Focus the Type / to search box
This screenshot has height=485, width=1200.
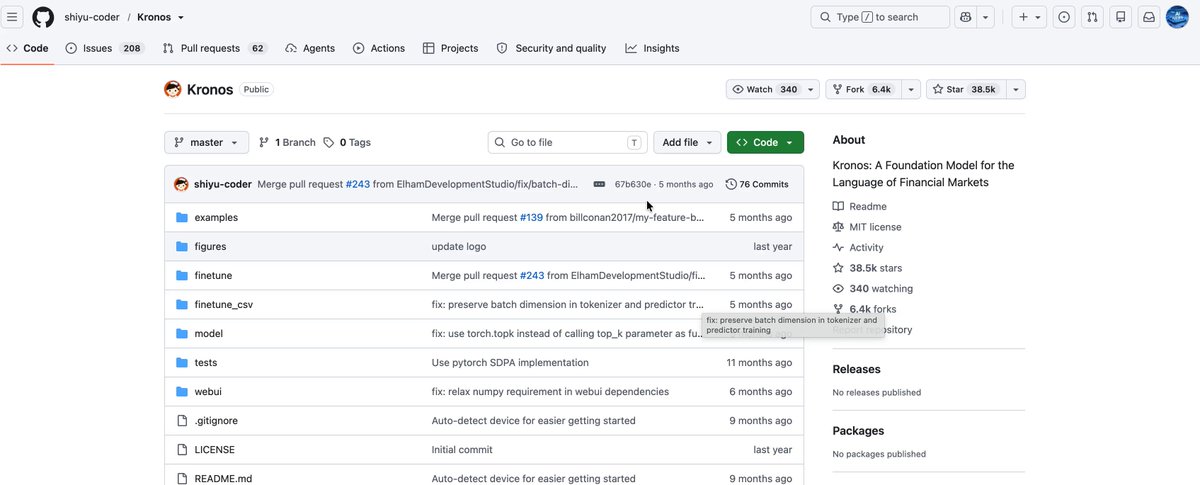(880, 17)
